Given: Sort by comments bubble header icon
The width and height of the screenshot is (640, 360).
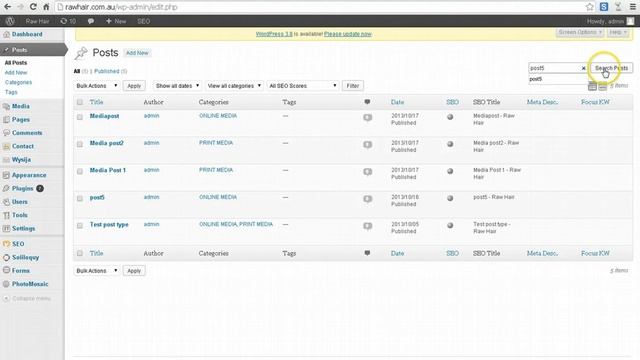Looking at the screenshot, I should click(x=367, y=102).
